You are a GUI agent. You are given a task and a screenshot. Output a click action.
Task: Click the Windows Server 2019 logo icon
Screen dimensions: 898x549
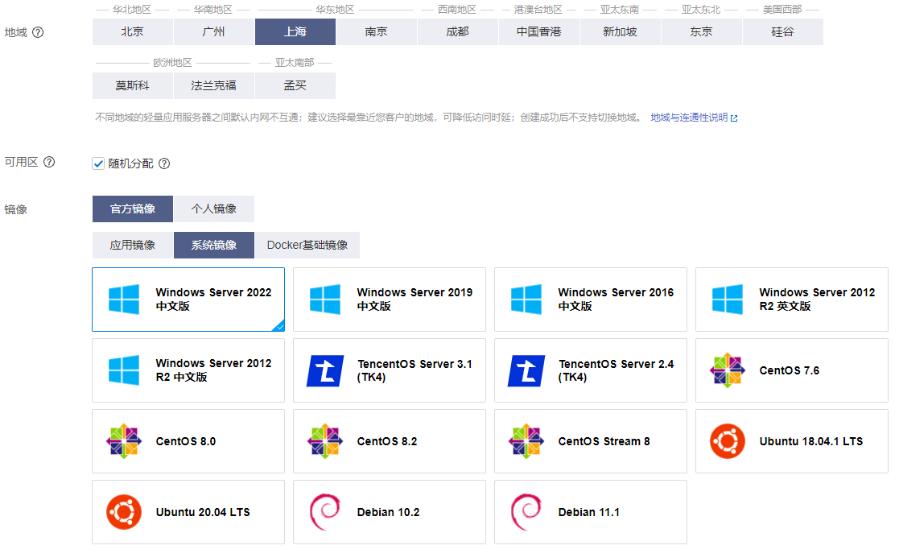325,299
